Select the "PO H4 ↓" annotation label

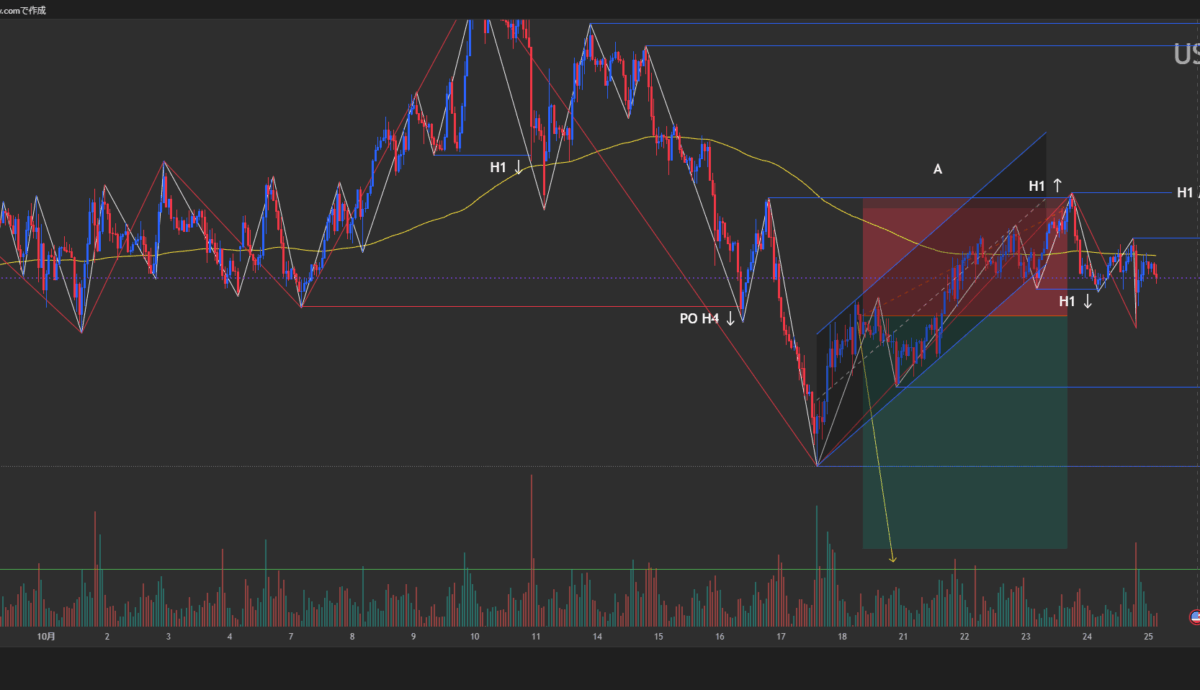[707, 319]
